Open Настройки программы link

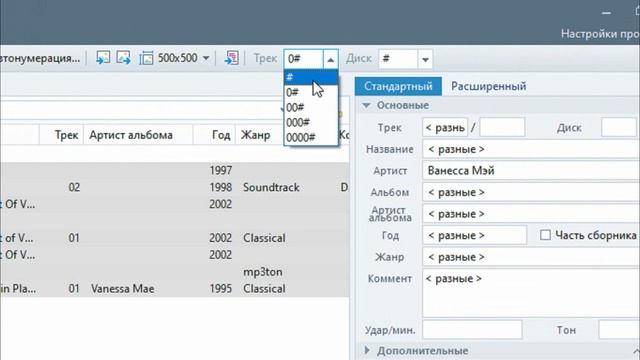600,33
